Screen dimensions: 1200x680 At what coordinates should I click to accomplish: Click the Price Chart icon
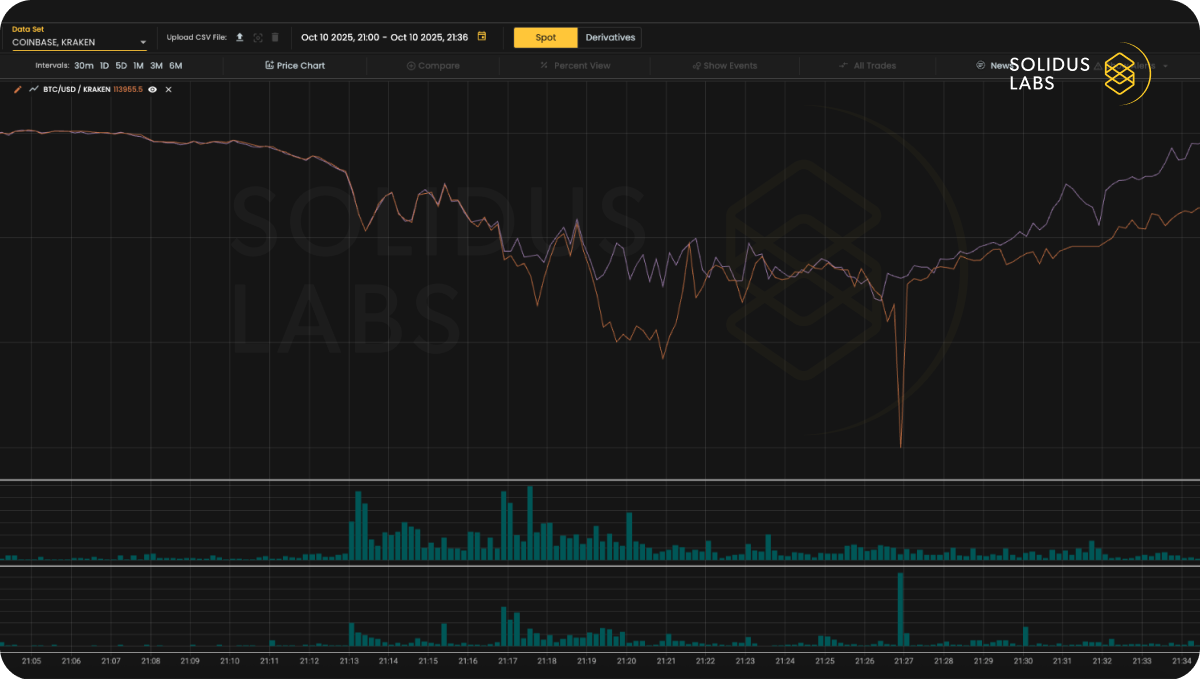pyautogui.click(x=269, y=66)
